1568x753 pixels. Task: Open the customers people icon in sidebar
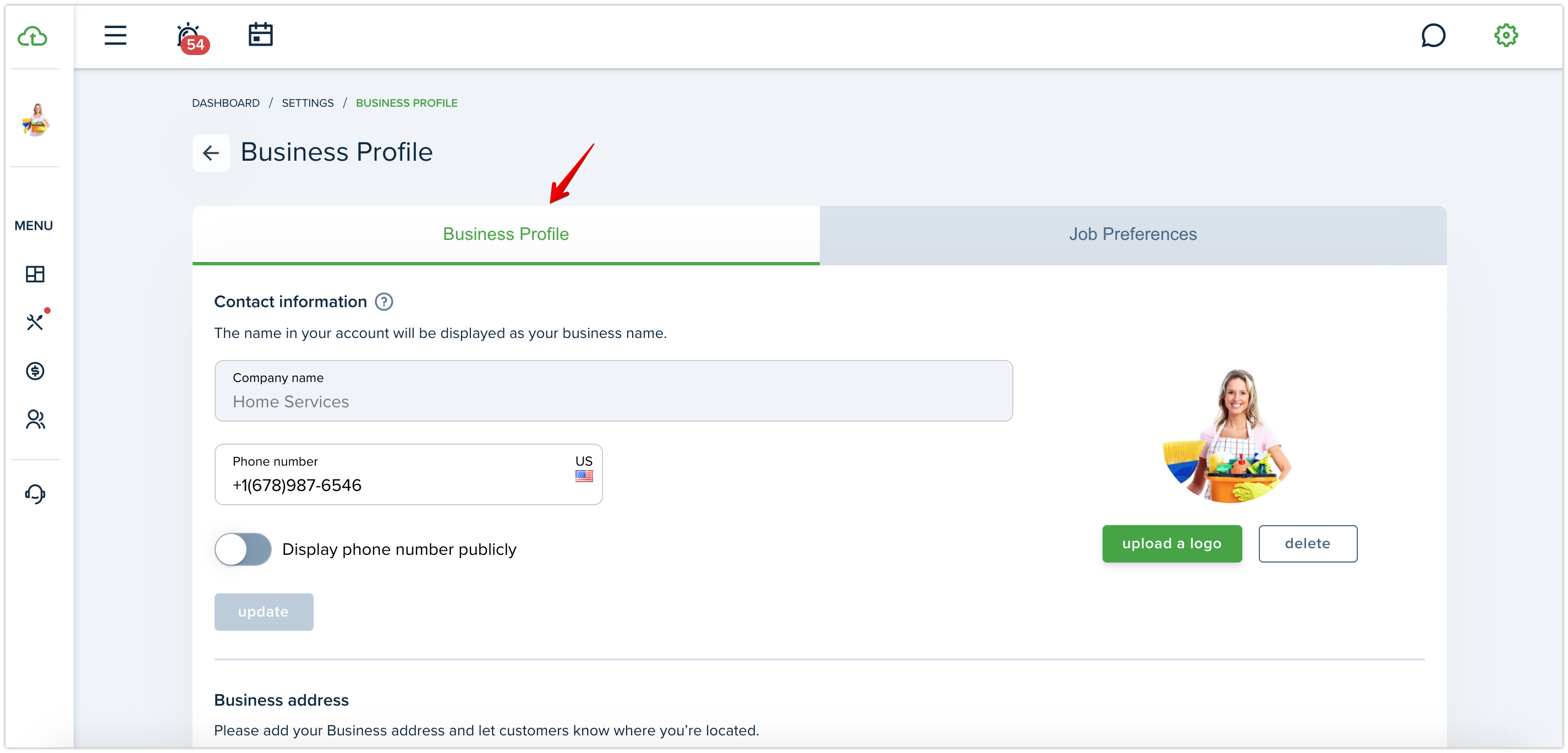(x=35, y=419)
